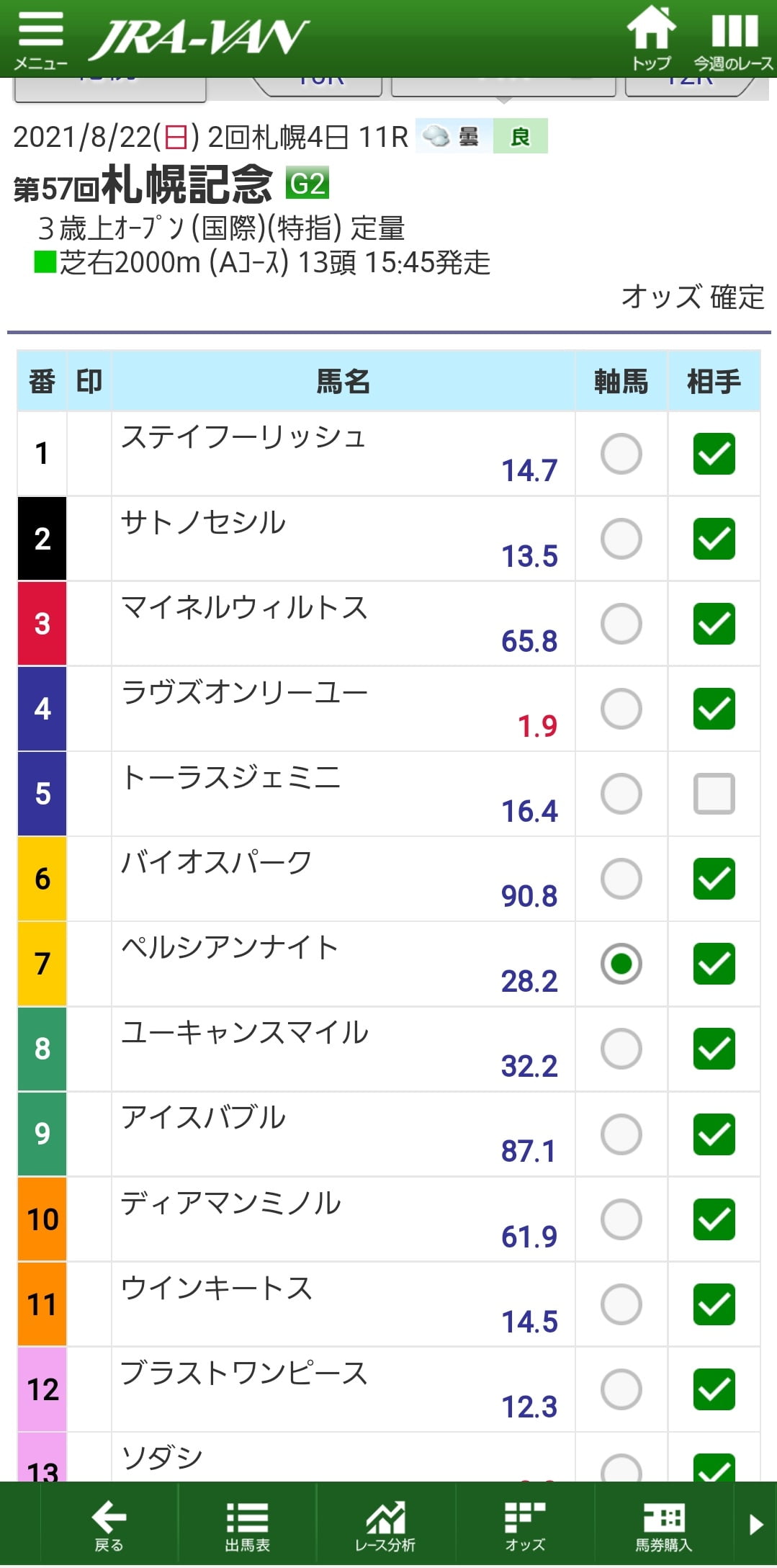Expand bottom toolbar with right arrow
The height and width of the screenshot is (1568, 777).
(x=756, y=1524)
